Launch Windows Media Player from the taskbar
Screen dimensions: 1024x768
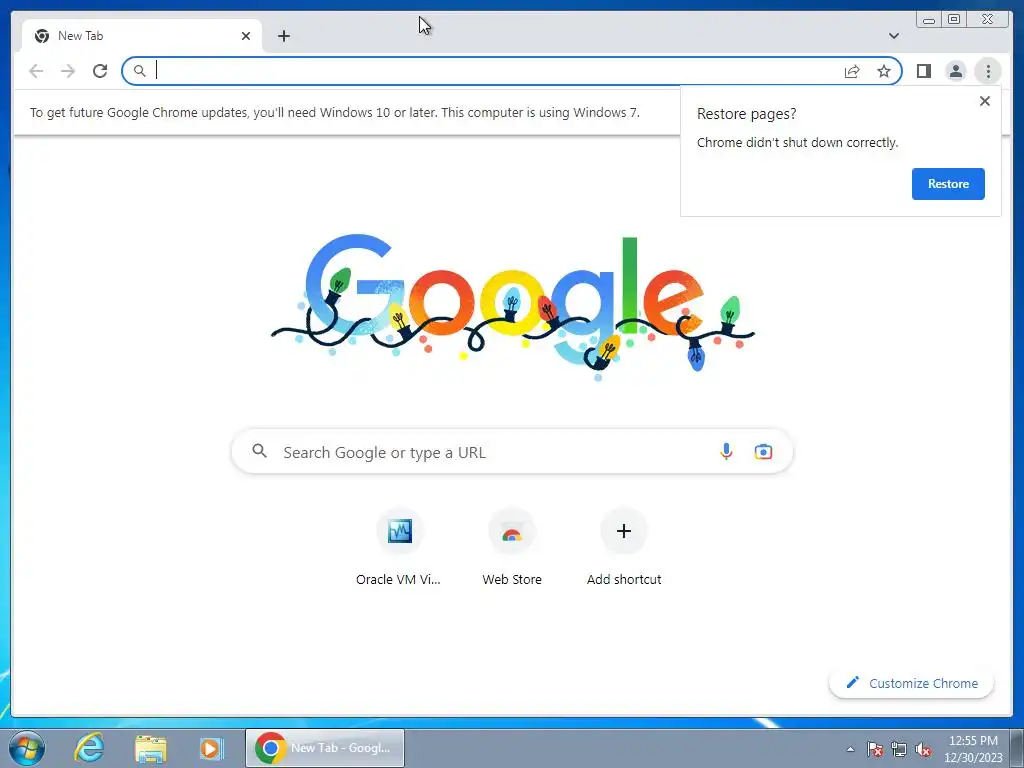pyautogui.click(x=212, y=748)
